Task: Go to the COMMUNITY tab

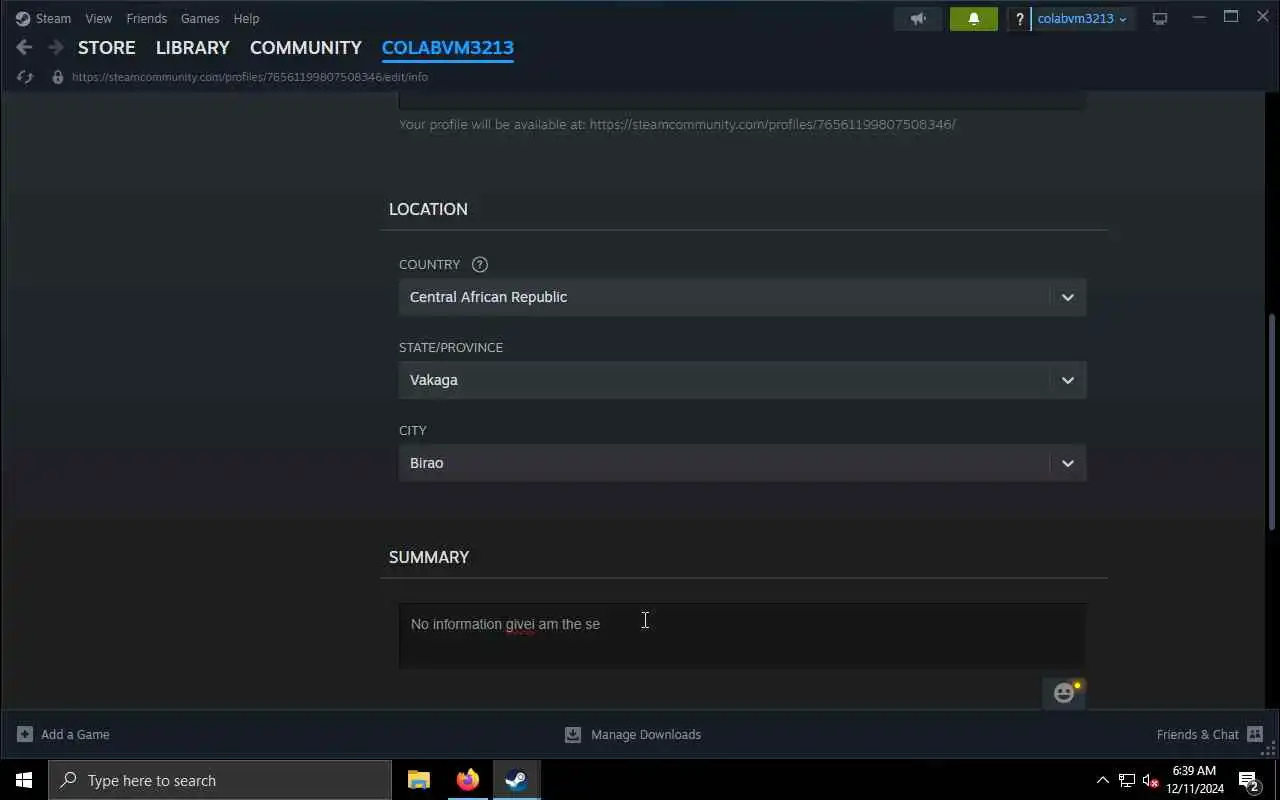Action: 305,48
